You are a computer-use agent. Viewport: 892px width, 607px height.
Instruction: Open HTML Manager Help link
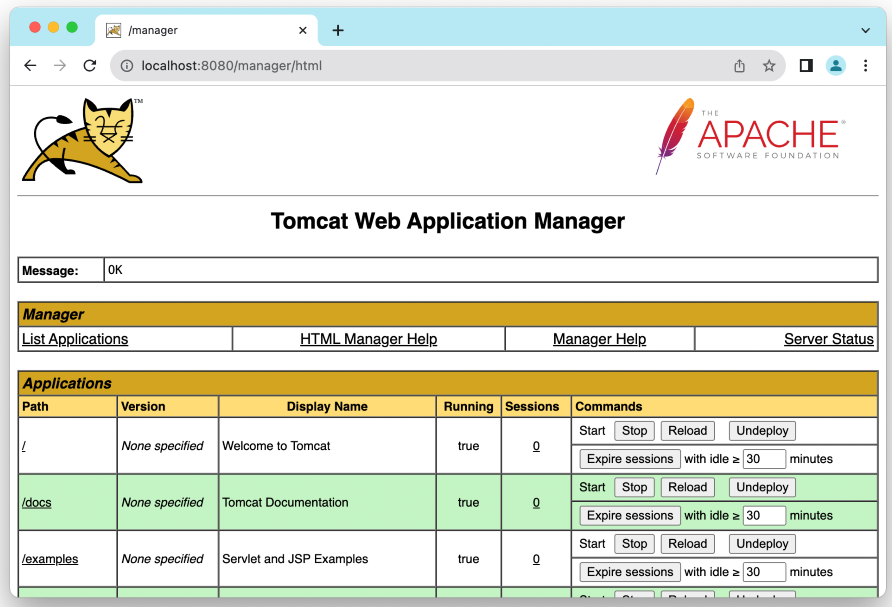point(369,339)
